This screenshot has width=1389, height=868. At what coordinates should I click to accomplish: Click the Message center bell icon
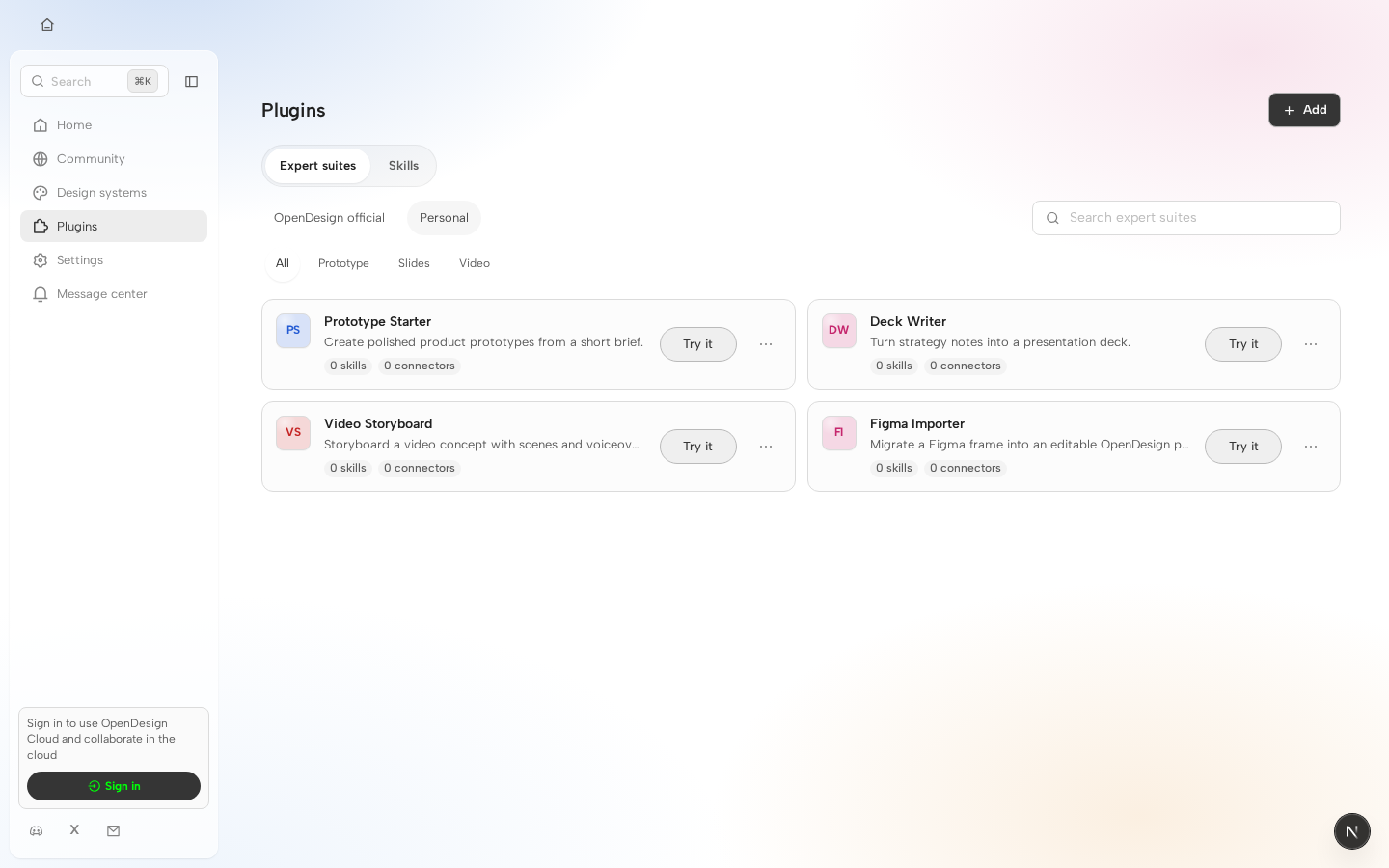pyautogui.click(x=41, y=294)
